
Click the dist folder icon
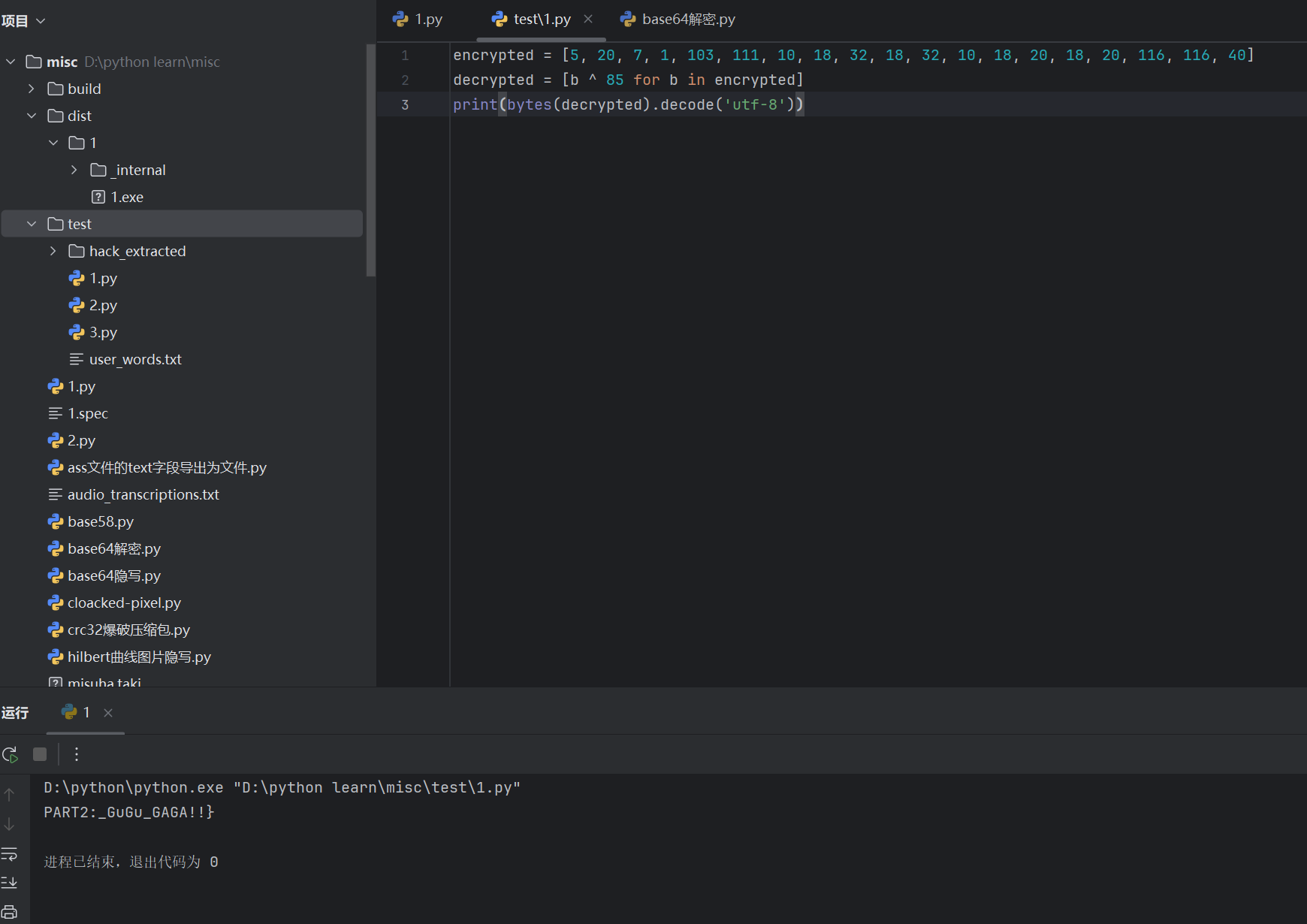[x=56, y=116]
